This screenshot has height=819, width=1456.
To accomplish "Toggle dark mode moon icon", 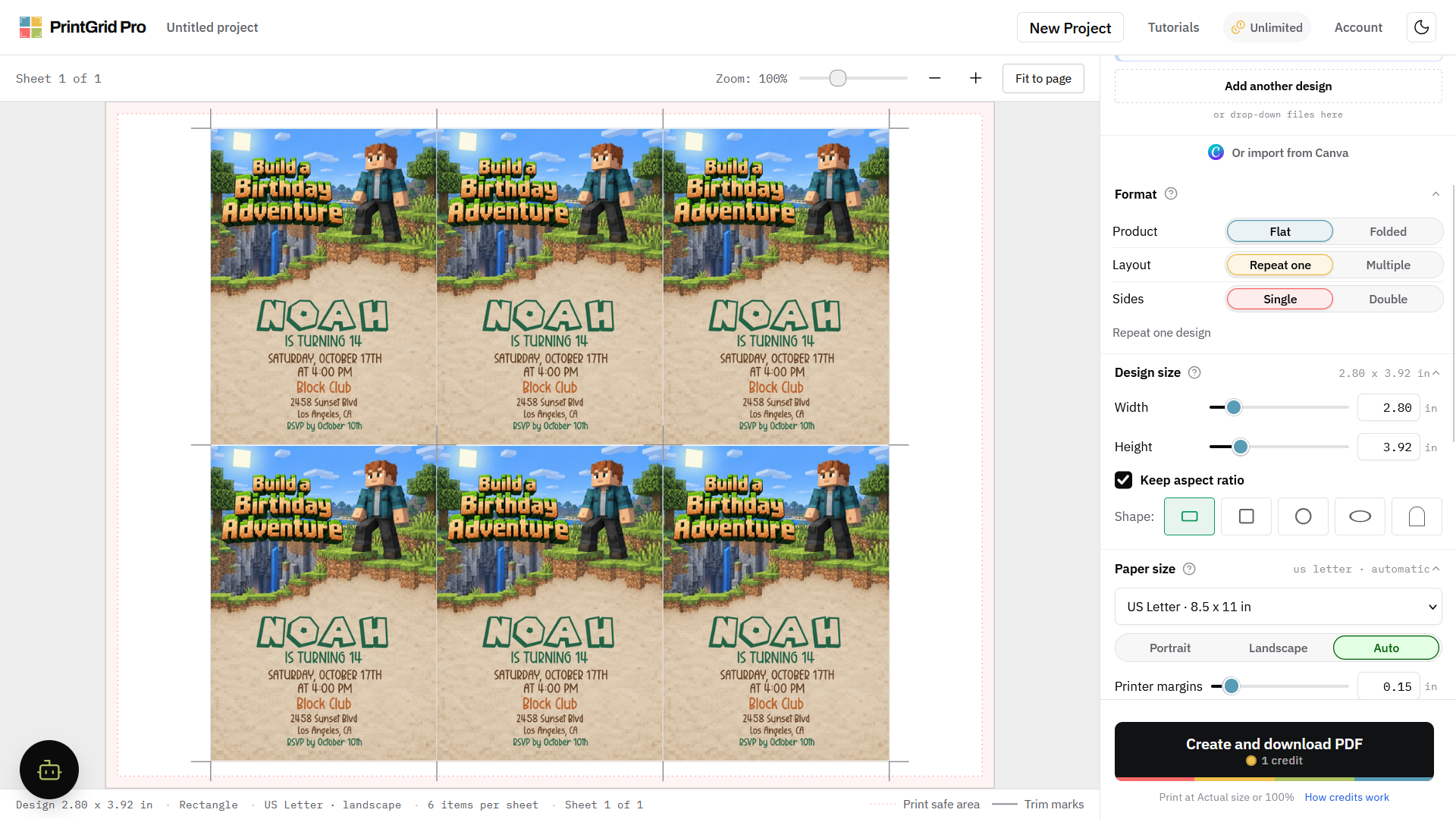I will click(x=1421, y=27).
